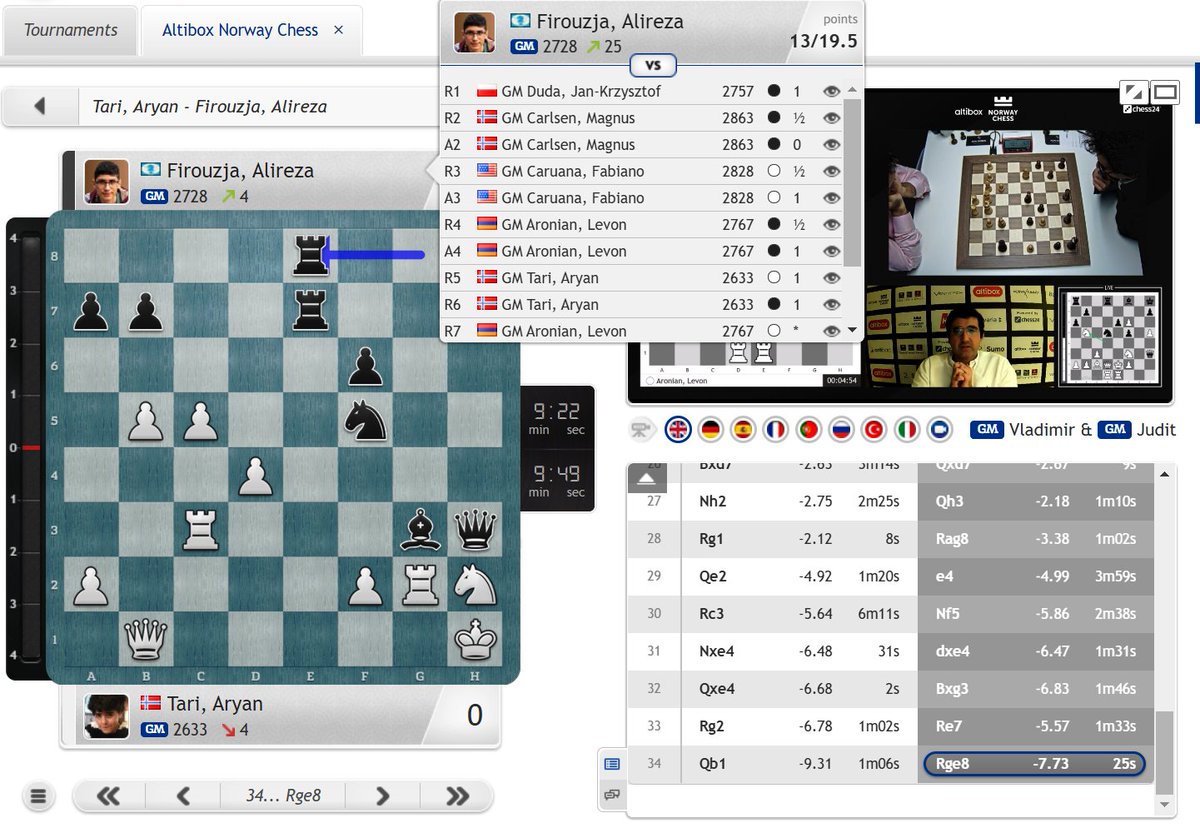
Task: View R5 Tari game via eye icon
Action: [830, 278]
